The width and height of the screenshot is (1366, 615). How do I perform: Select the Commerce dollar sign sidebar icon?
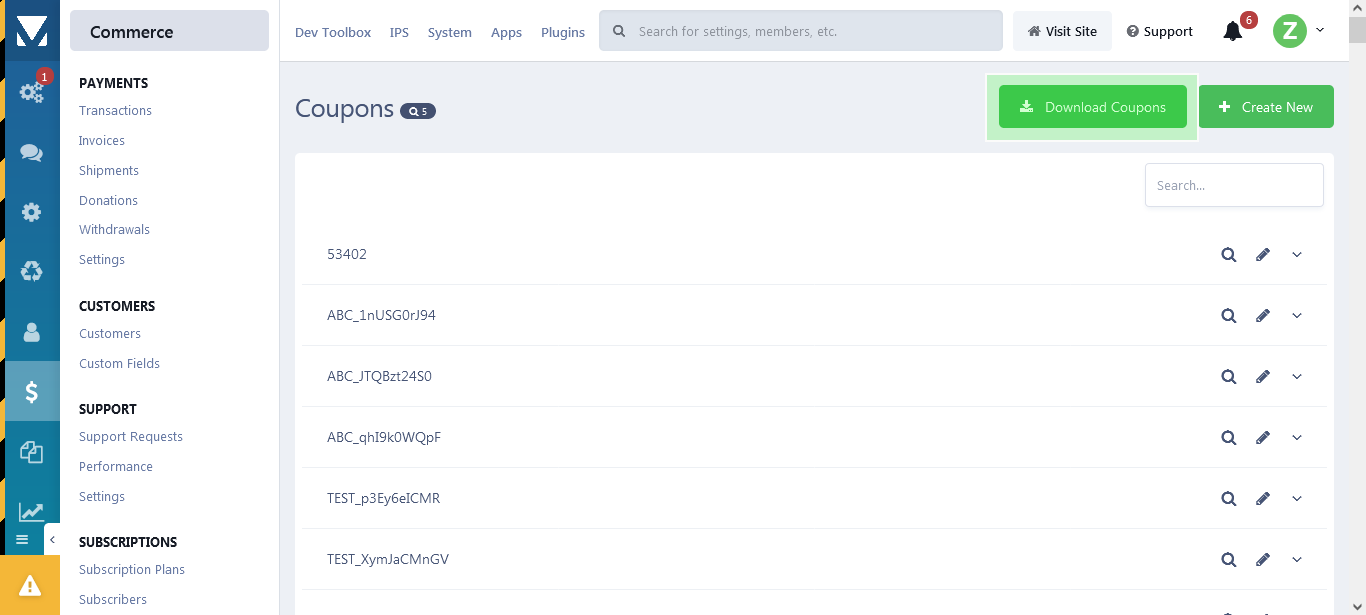[x=32, y=392]
